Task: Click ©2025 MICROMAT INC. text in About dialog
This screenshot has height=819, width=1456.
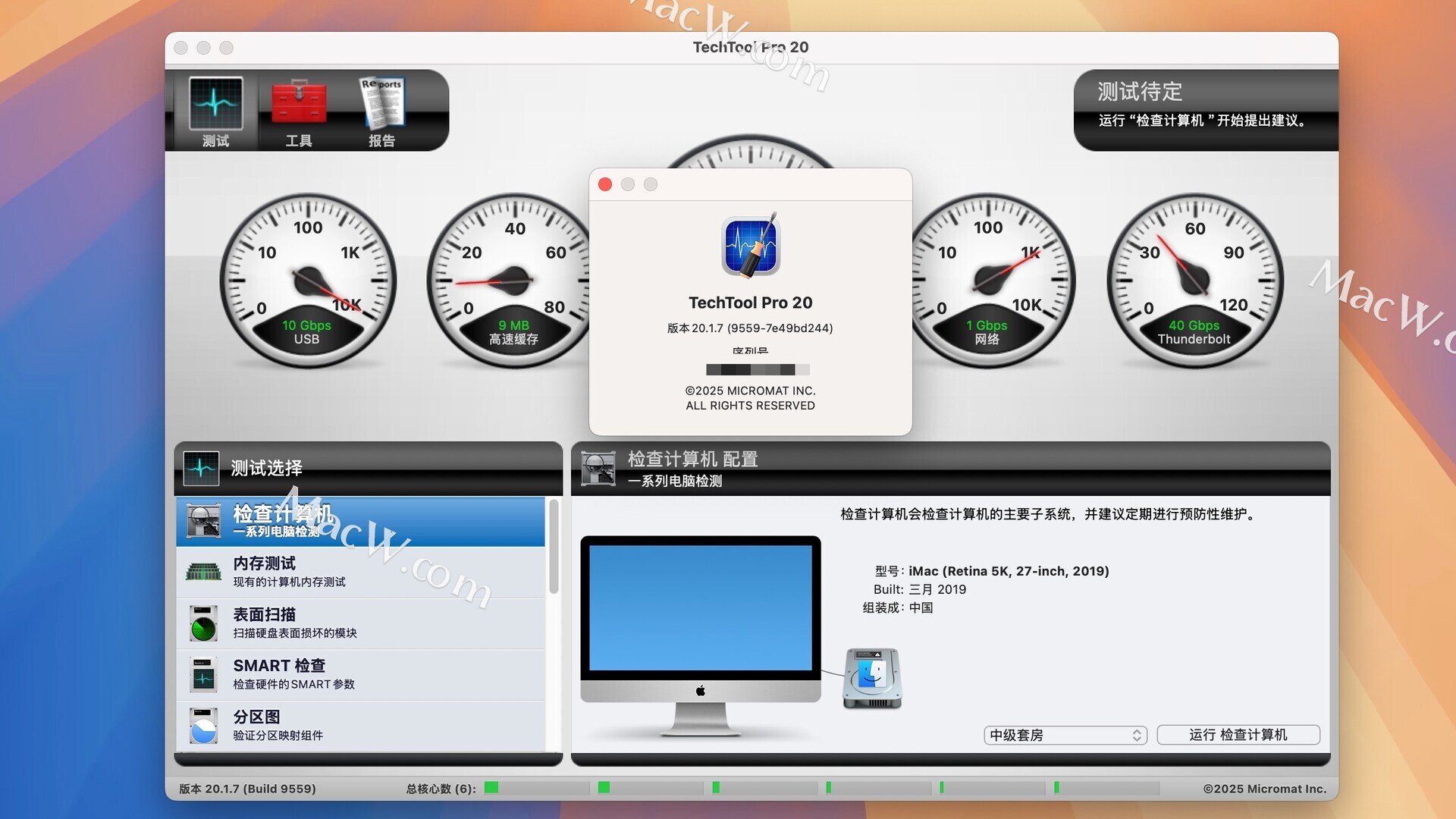Action: coord(751,391)
